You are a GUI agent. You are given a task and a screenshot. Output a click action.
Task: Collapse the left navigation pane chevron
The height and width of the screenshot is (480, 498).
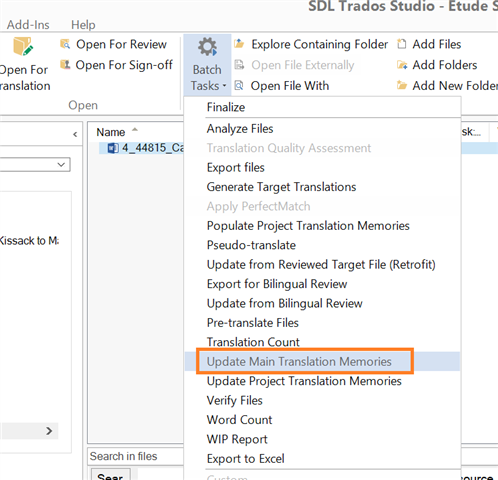click(75, 134)
